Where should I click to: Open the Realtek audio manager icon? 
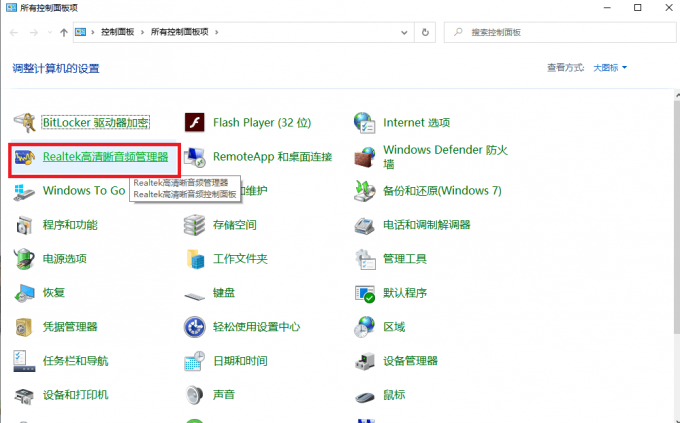point(24,157)
